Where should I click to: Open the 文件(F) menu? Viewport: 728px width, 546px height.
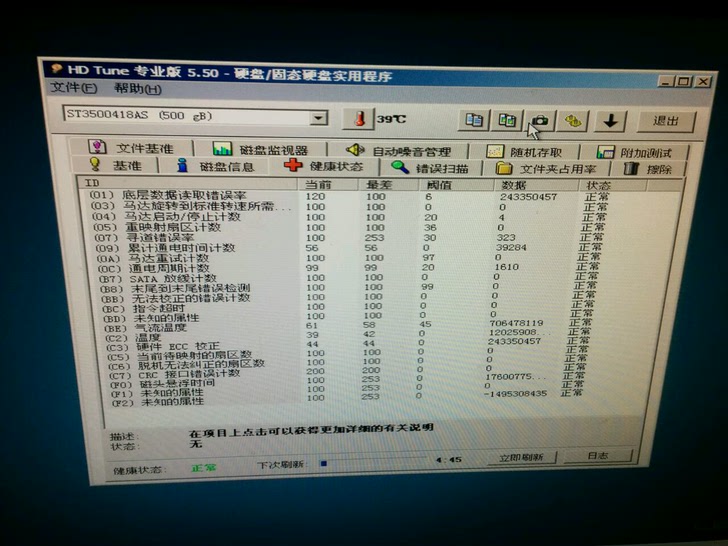[74, 88]
